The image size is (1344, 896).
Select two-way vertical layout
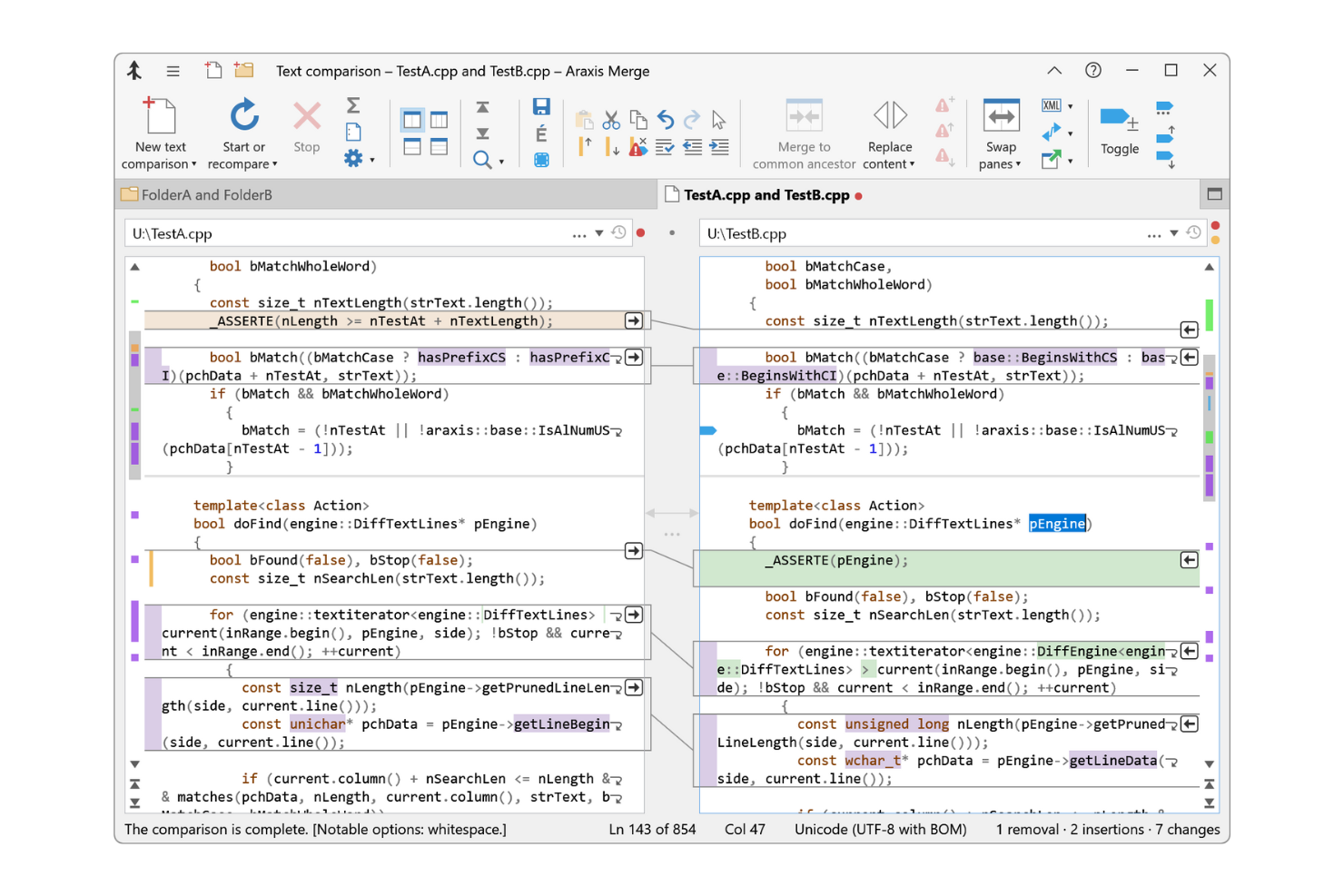pos(412,120)
